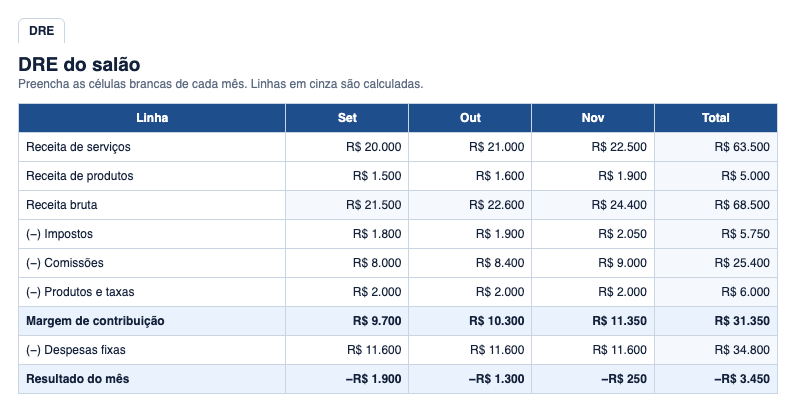The image size is (800, 420).
Task: Edit Impostos Nov value R$ 2.050
Action: 593,234
